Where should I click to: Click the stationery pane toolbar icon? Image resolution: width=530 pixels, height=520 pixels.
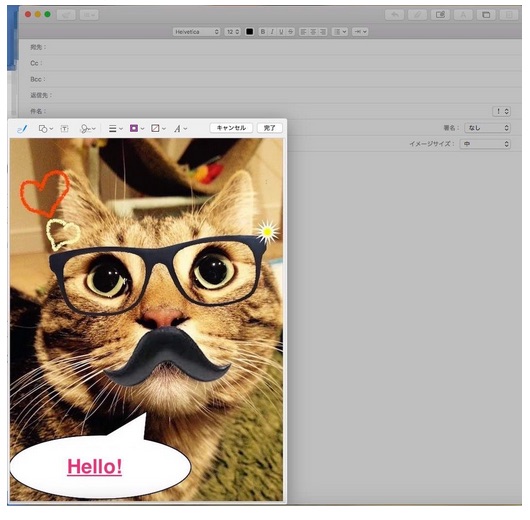[509, 15]
